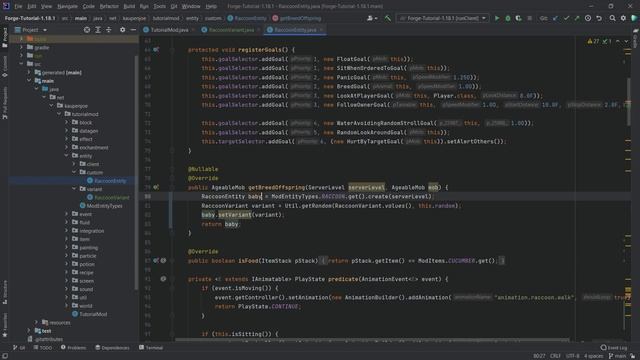
Task: Toggle the TODO tool window
Action: click(43, 348)
